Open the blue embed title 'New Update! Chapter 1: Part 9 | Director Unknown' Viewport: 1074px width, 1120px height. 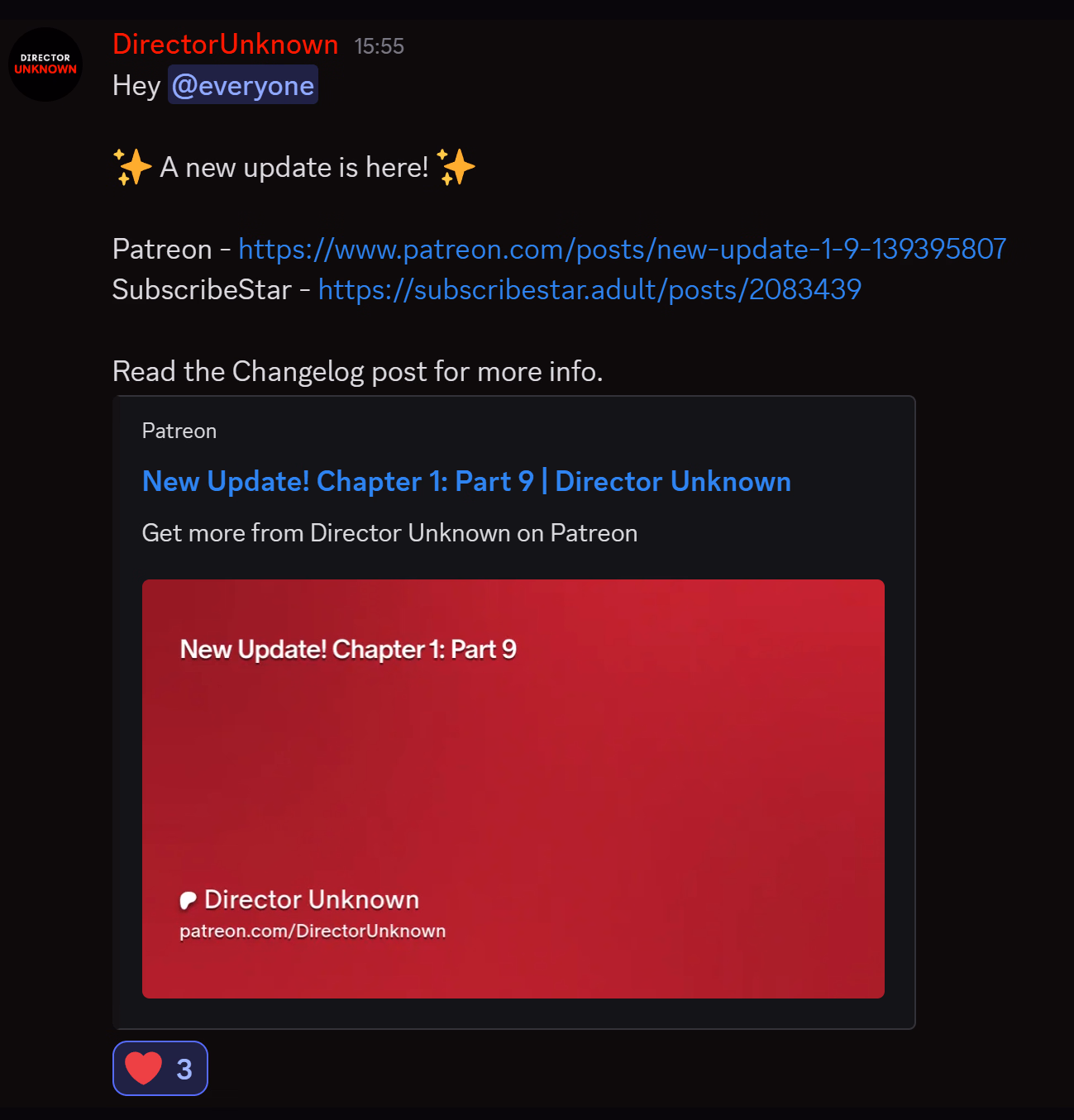[x=466, y=481]
